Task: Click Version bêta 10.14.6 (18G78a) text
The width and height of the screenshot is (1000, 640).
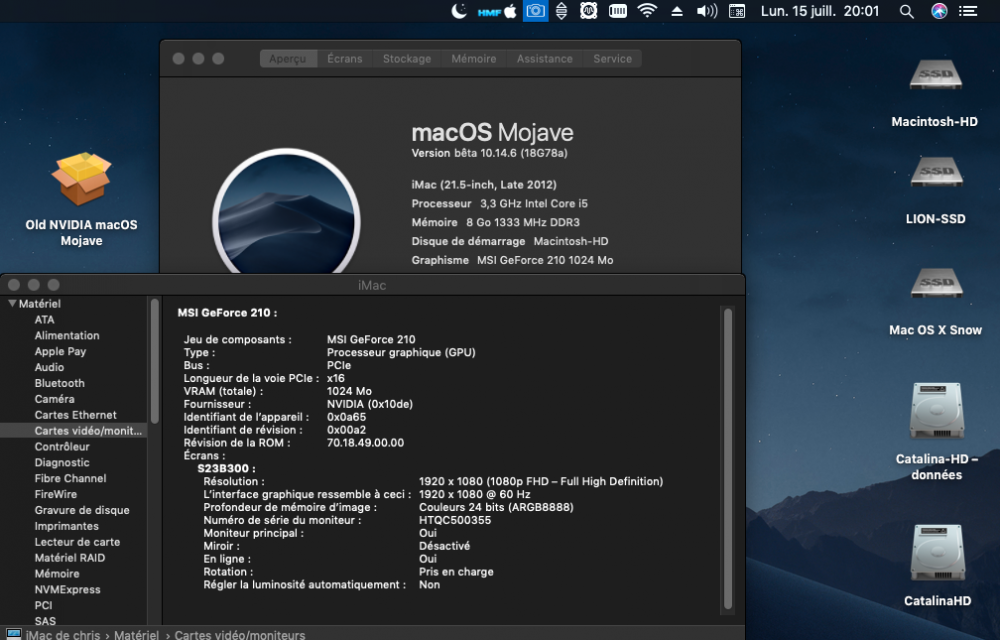Action: click(x=489, y=153)
